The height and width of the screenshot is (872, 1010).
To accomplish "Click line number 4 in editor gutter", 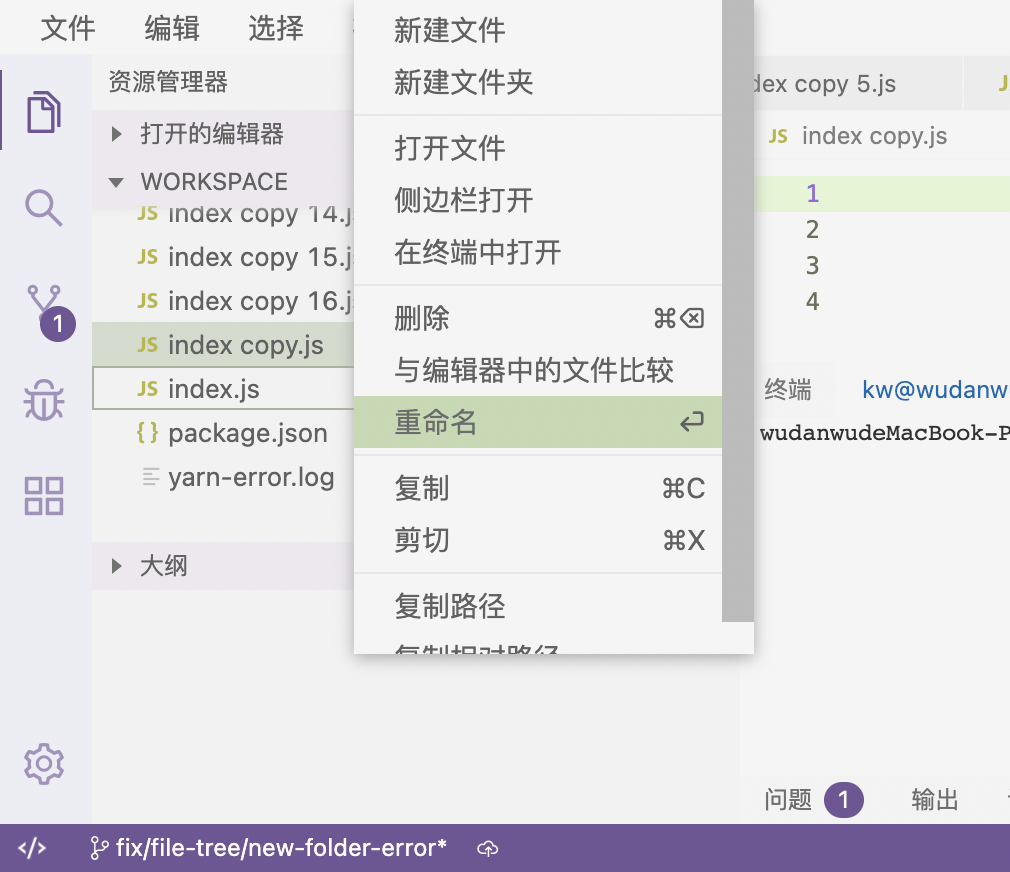I will (x=812, y=301).
